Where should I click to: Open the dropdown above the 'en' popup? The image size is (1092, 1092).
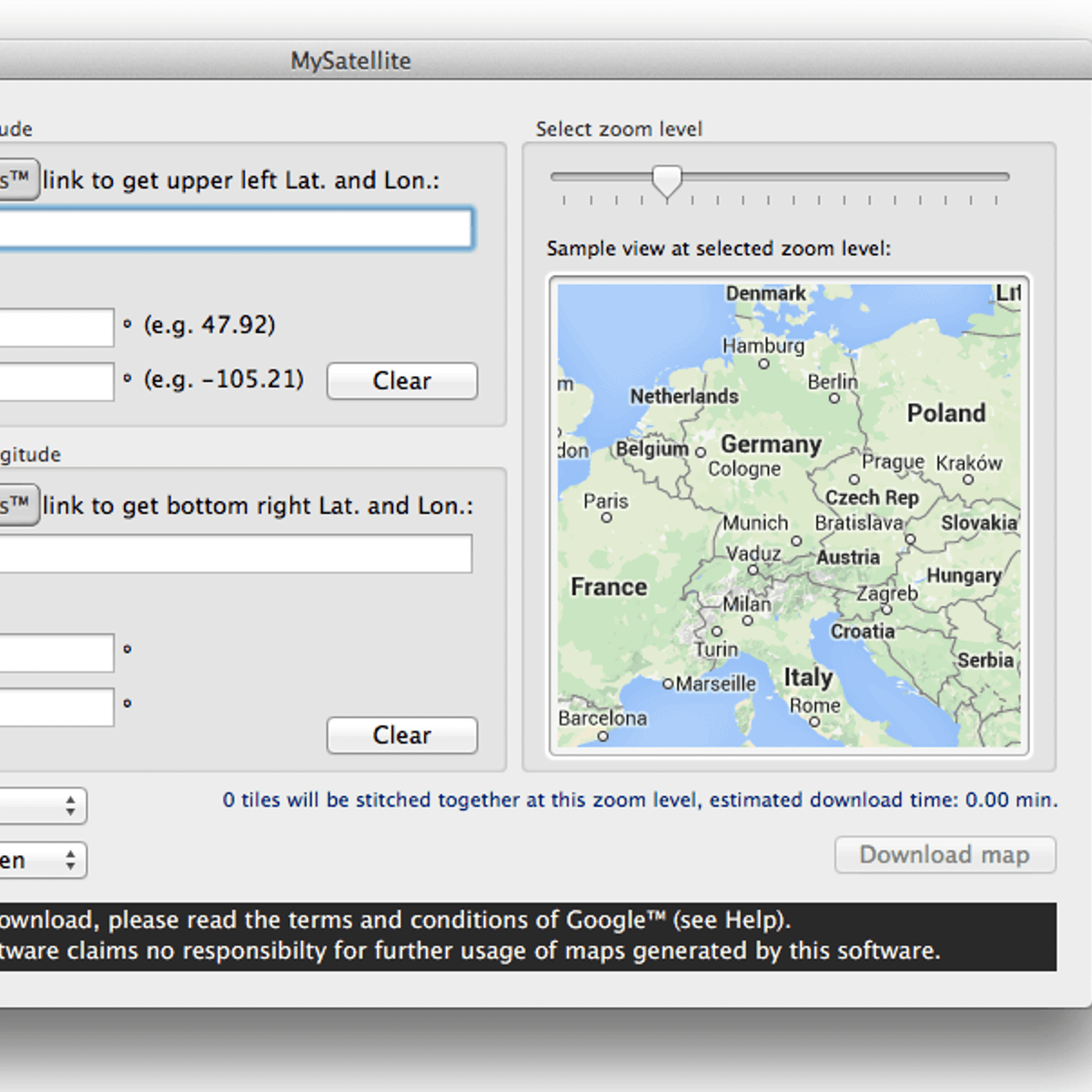tap(43, 805)
